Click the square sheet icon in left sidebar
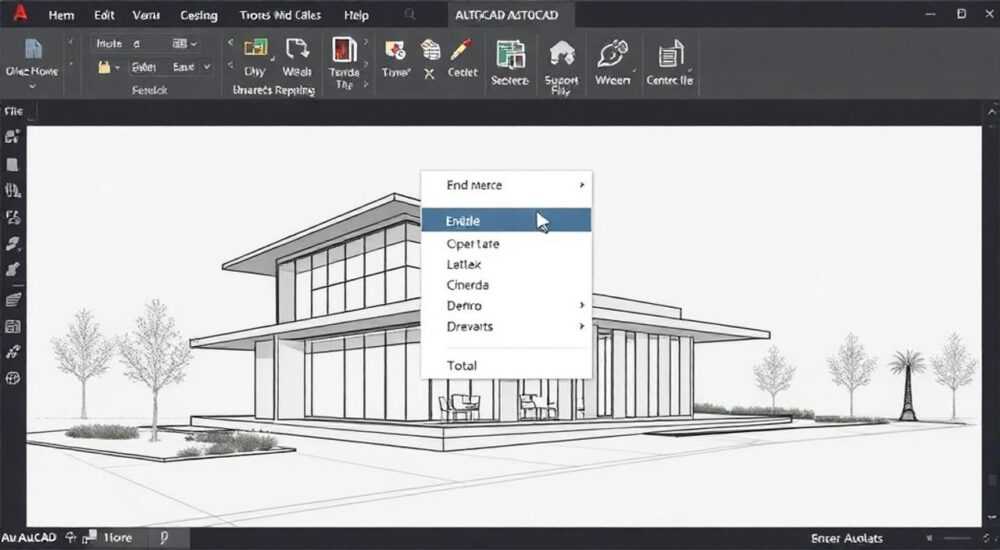Viewport: 1000px width, 550px height. click(12, 165)
